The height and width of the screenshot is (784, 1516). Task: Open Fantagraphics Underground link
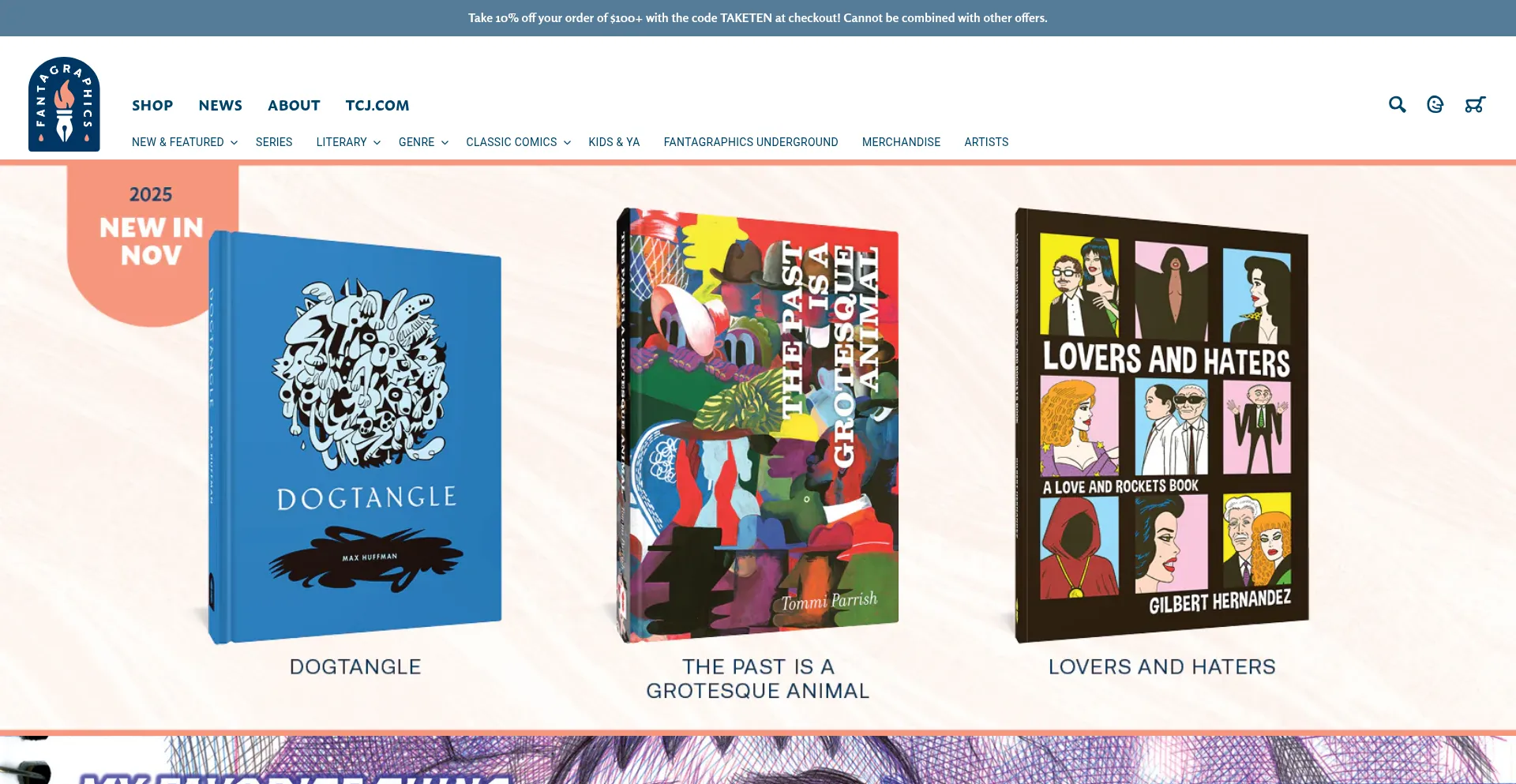pyautogui.click(x=751, y=142)
